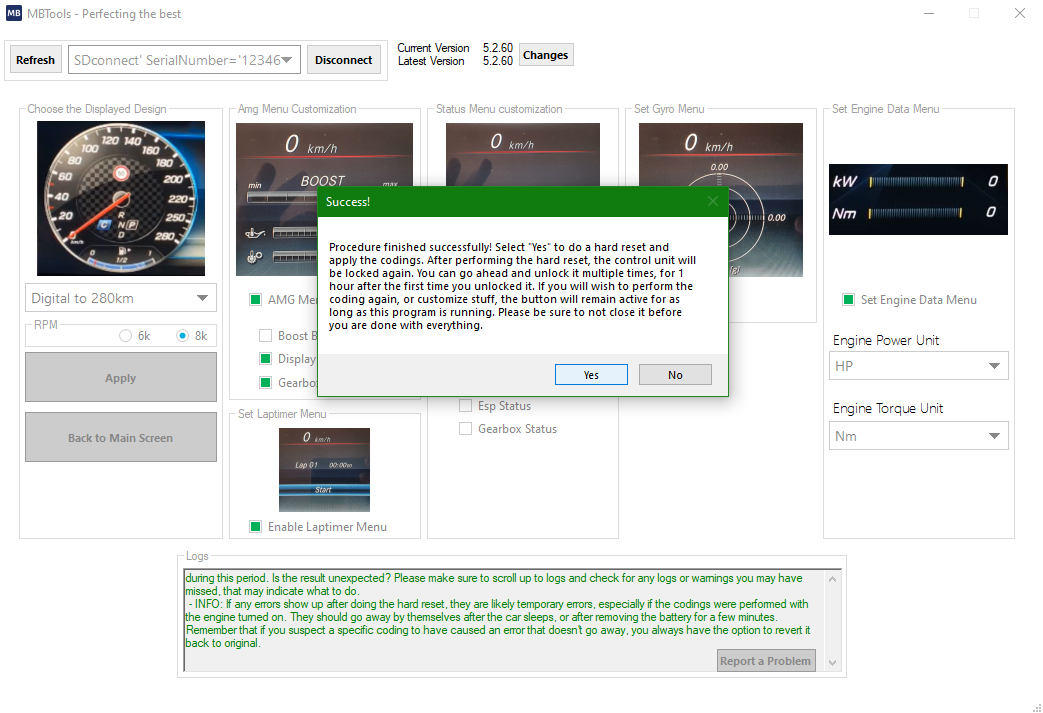Click the Disconnect button
The height and width of the screenshot is (713, 1043).
click(344, 59)
